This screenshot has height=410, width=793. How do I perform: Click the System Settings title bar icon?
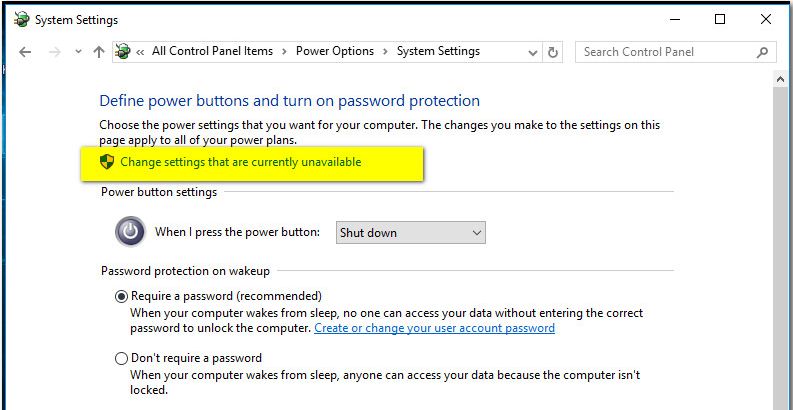(x=22, y=19)
